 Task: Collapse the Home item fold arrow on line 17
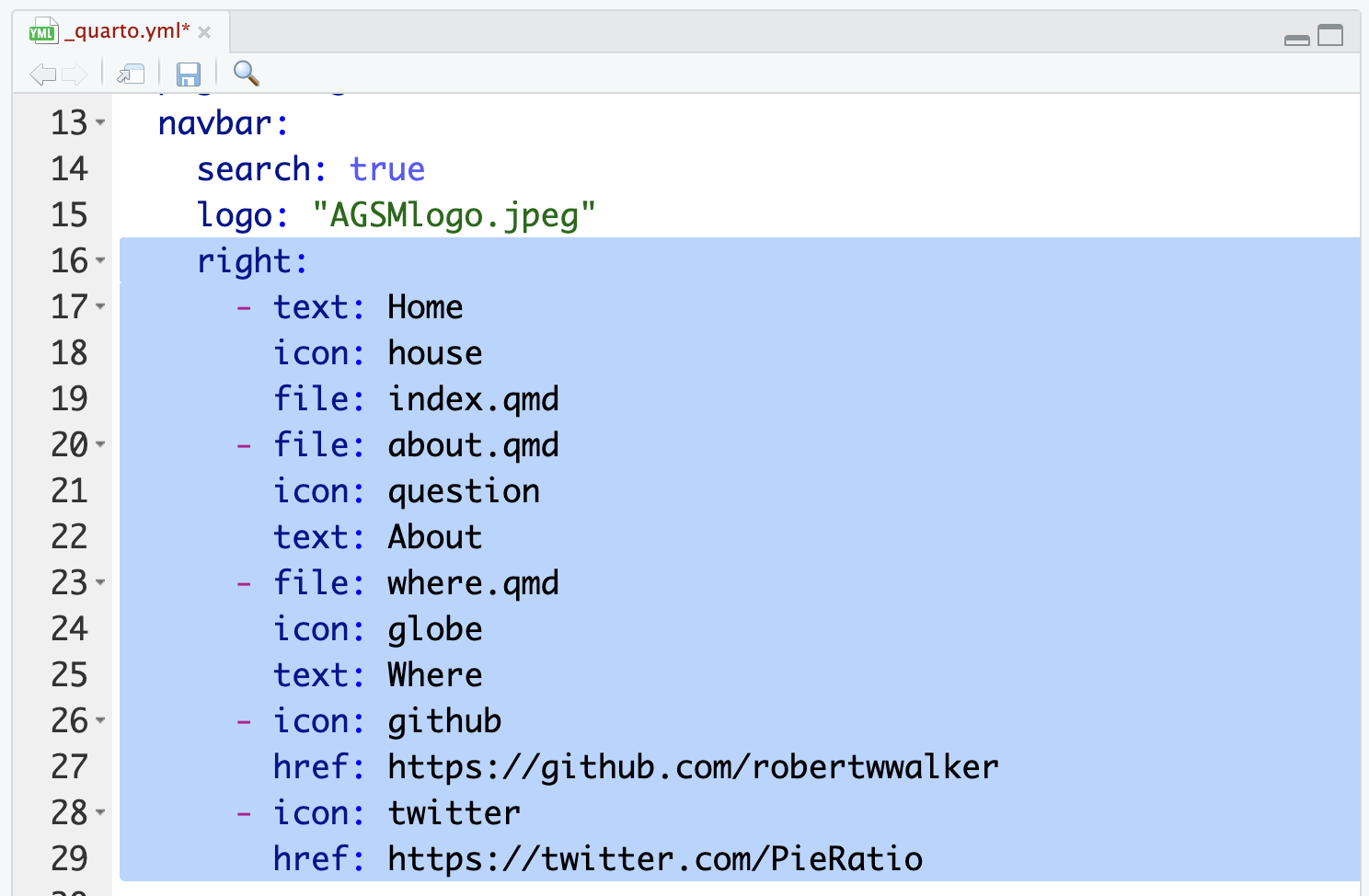100,306
